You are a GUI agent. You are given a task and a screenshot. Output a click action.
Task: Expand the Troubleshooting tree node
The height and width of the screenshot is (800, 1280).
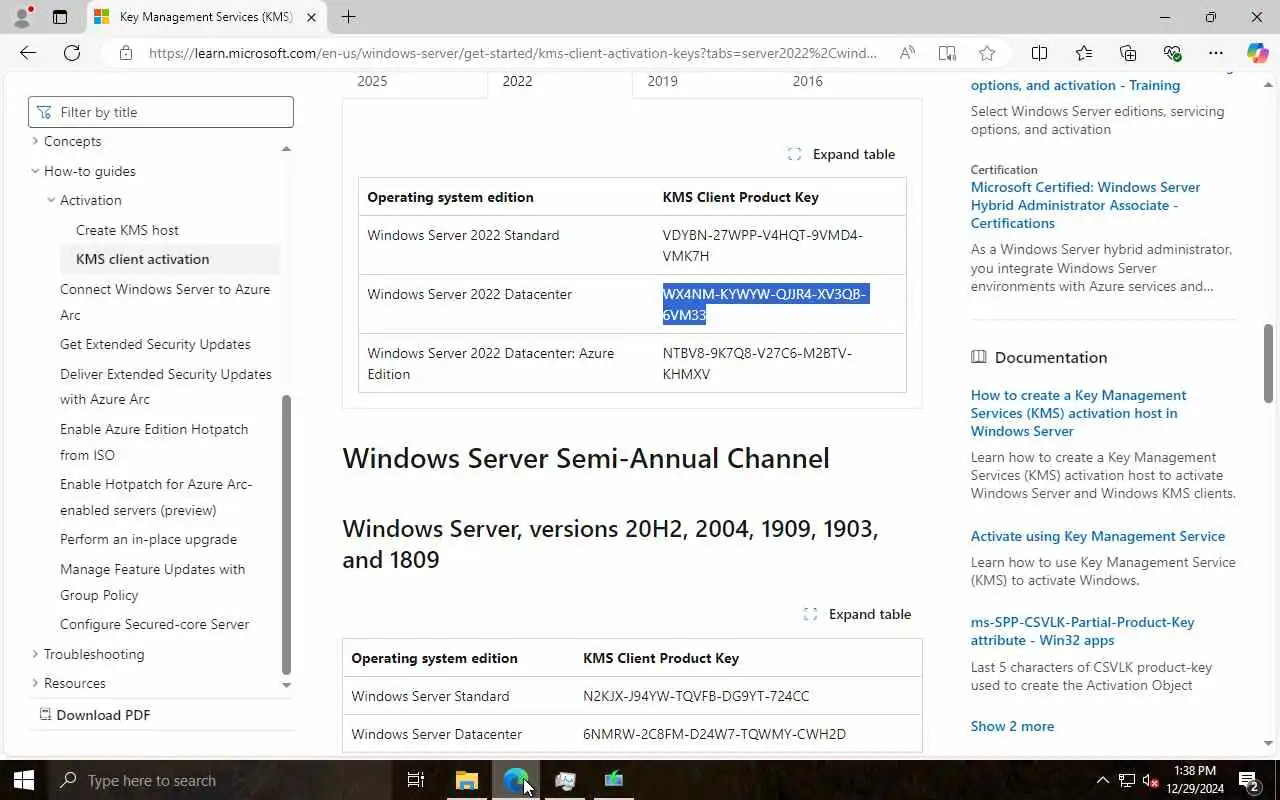35,654
